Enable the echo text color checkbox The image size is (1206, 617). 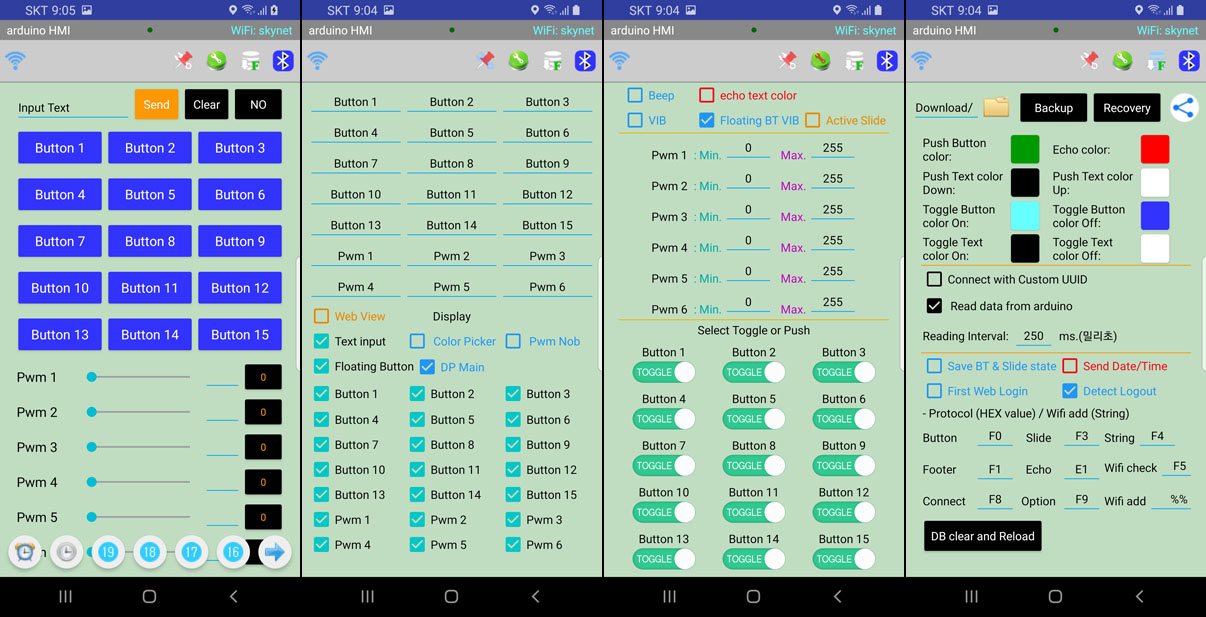pyautogui.click(x=706, y=95)
